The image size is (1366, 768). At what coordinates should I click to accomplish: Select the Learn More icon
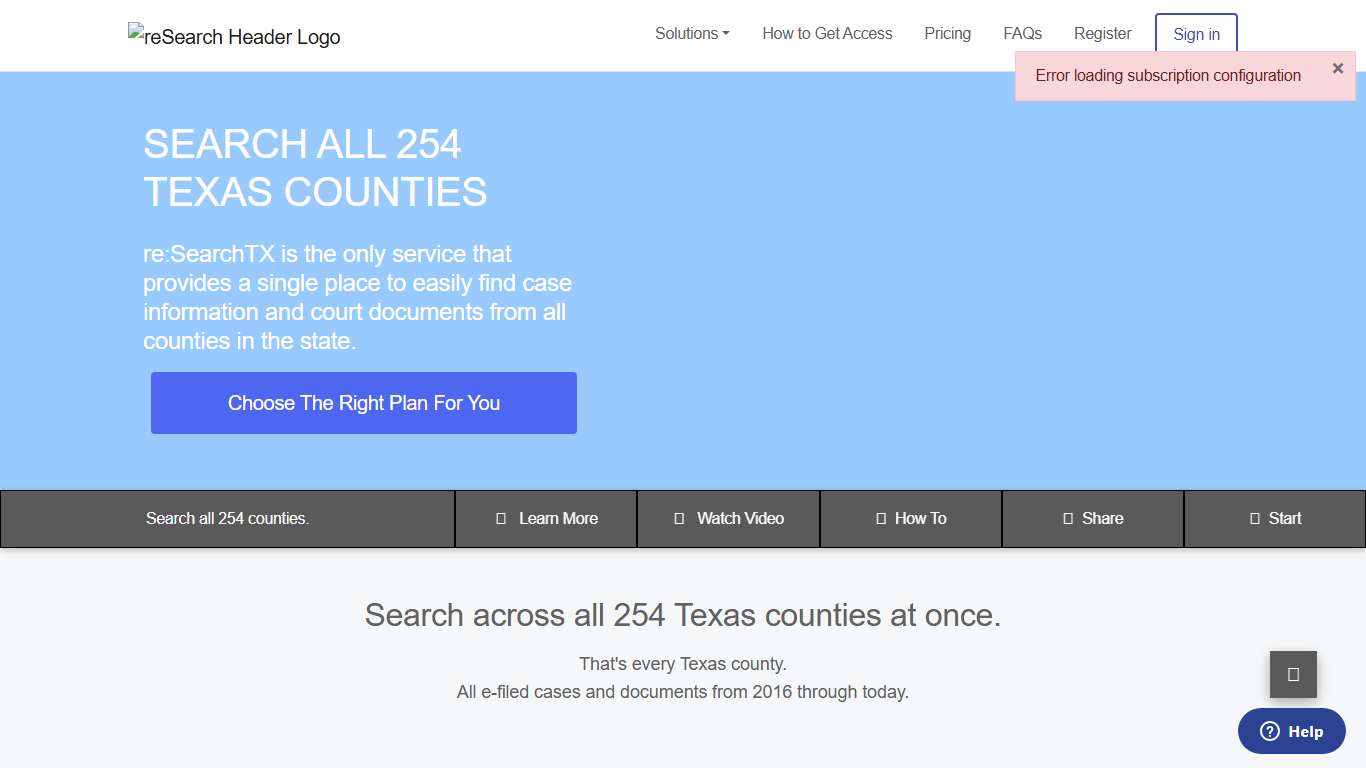coord(501,518)
